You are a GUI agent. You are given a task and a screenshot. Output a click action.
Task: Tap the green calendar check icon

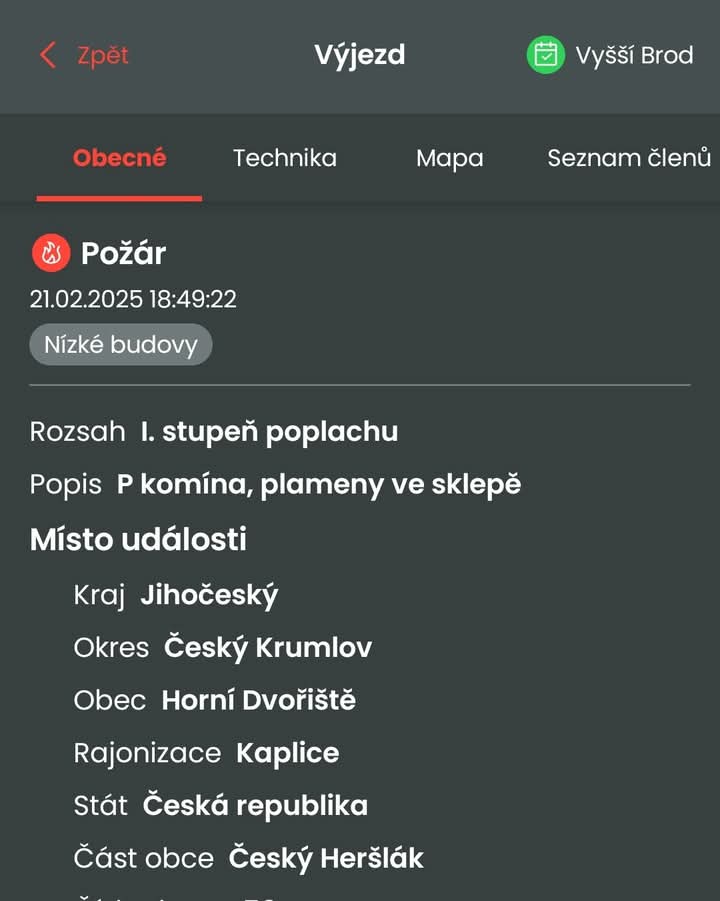click(545, 55)
